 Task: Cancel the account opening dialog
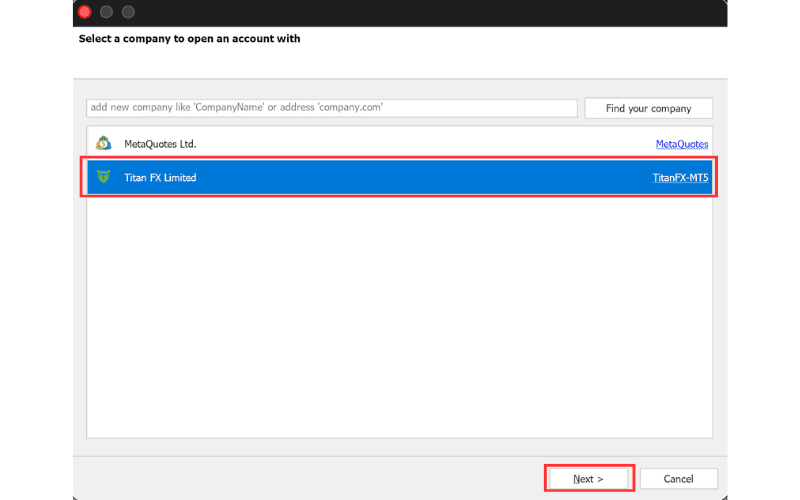tap(679, 479)
